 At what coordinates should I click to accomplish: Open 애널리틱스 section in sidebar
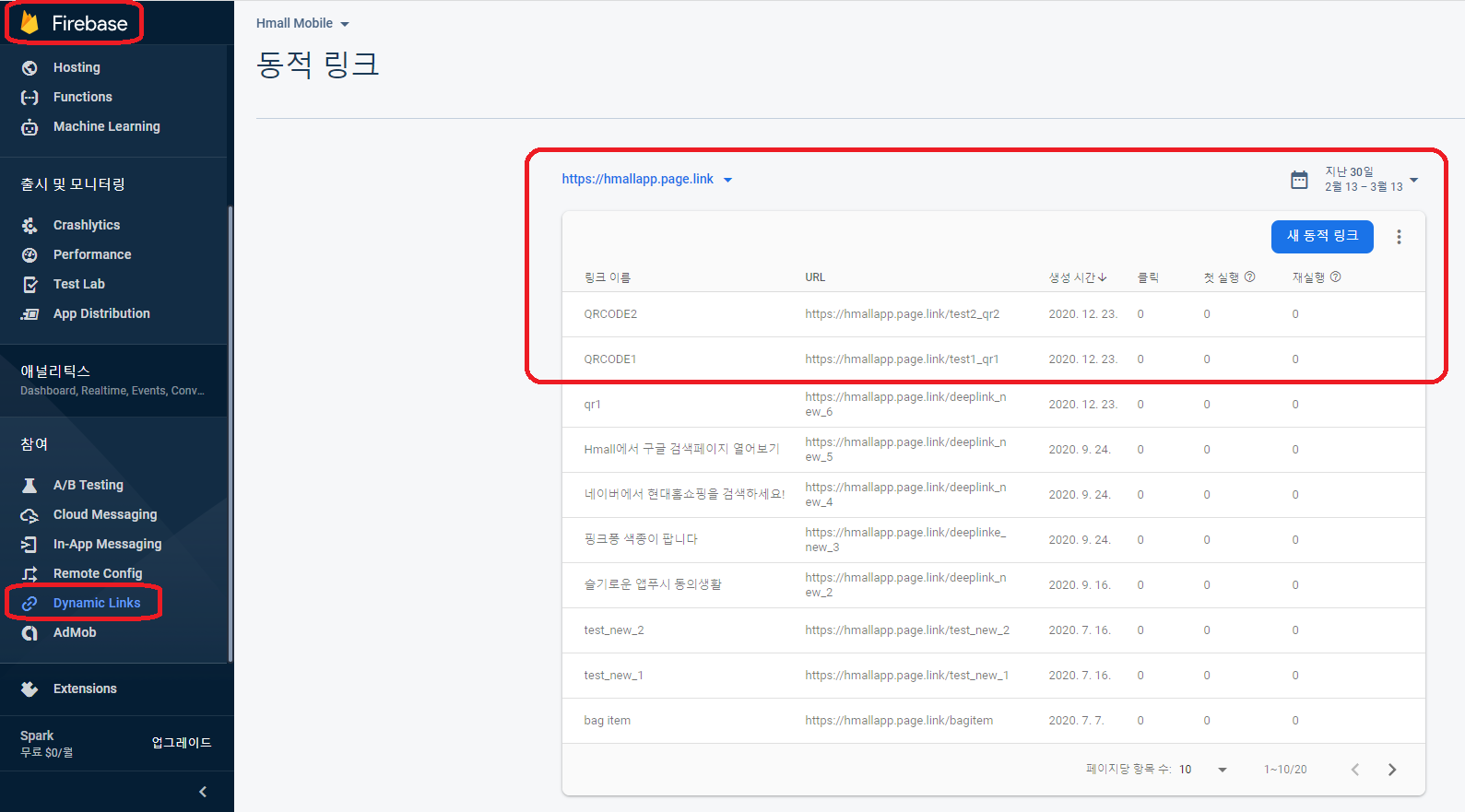[x=113, y=380]
